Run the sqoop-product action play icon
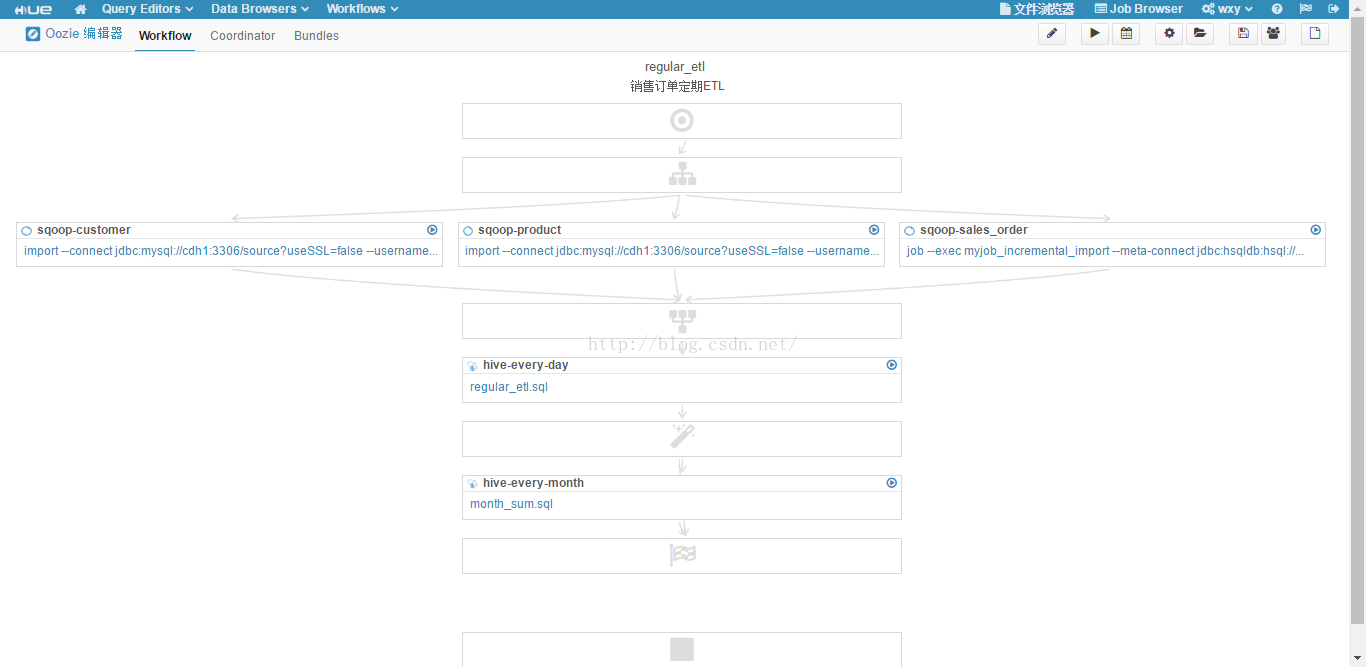 [x=874, y=230]
